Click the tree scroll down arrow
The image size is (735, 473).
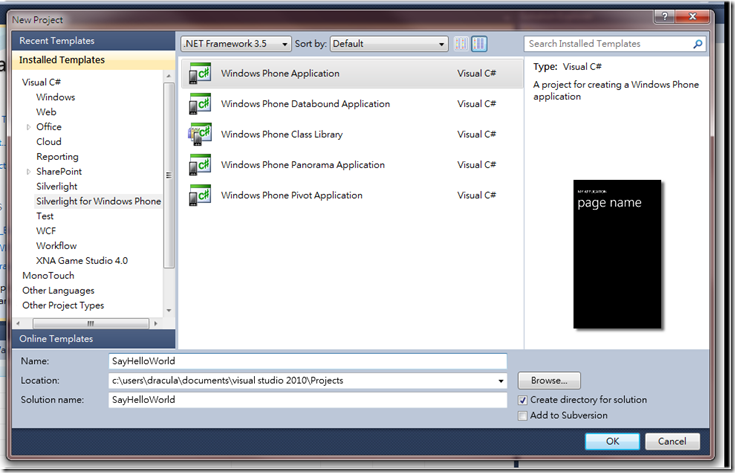pos(169,311)
